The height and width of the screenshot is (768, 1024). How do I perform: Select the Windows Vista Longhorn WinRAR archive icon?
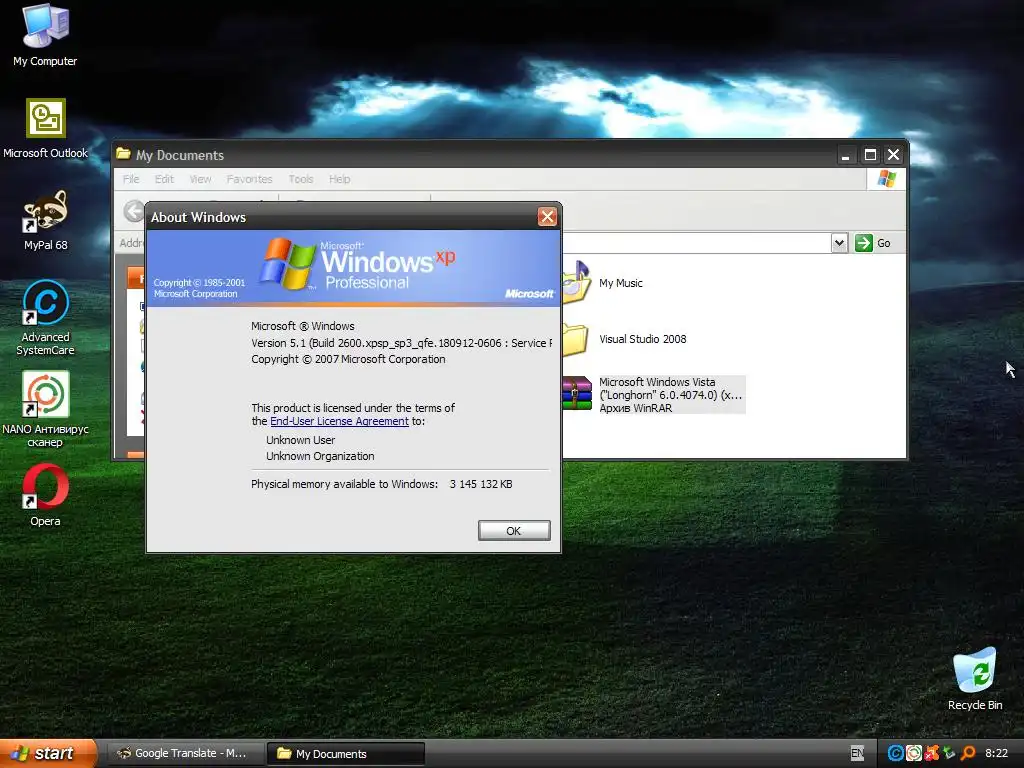[577, 394]
